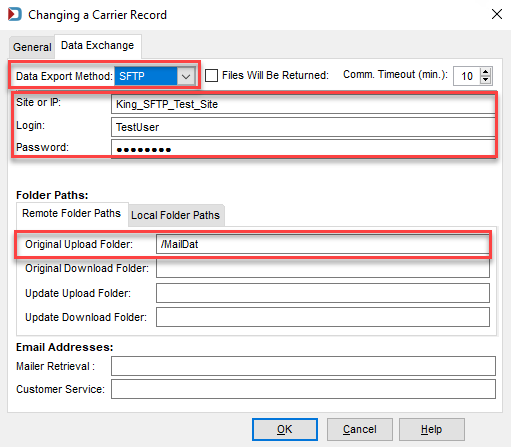Focus the Site or IP field
Viewport: 511px width, 447px height.
[303, 104]
